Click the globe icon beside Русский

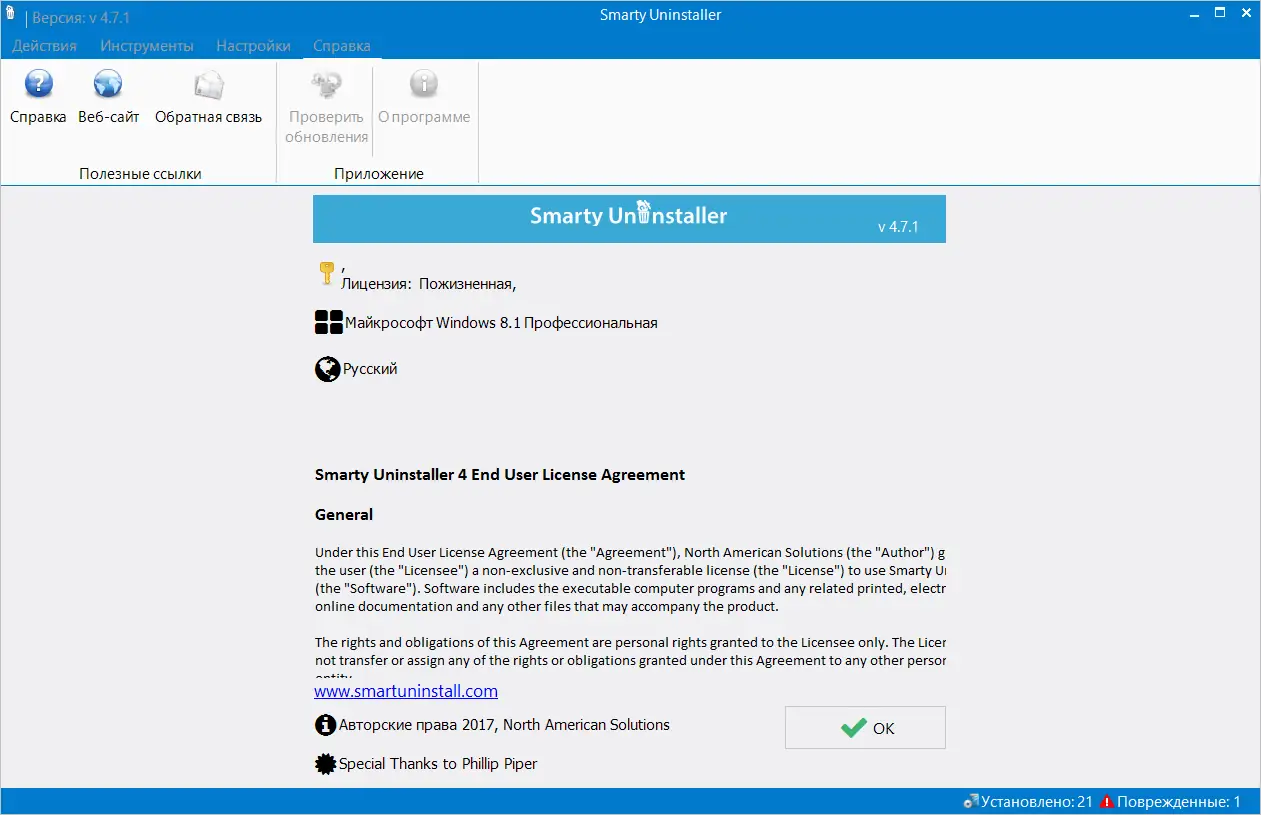(327, 368)
